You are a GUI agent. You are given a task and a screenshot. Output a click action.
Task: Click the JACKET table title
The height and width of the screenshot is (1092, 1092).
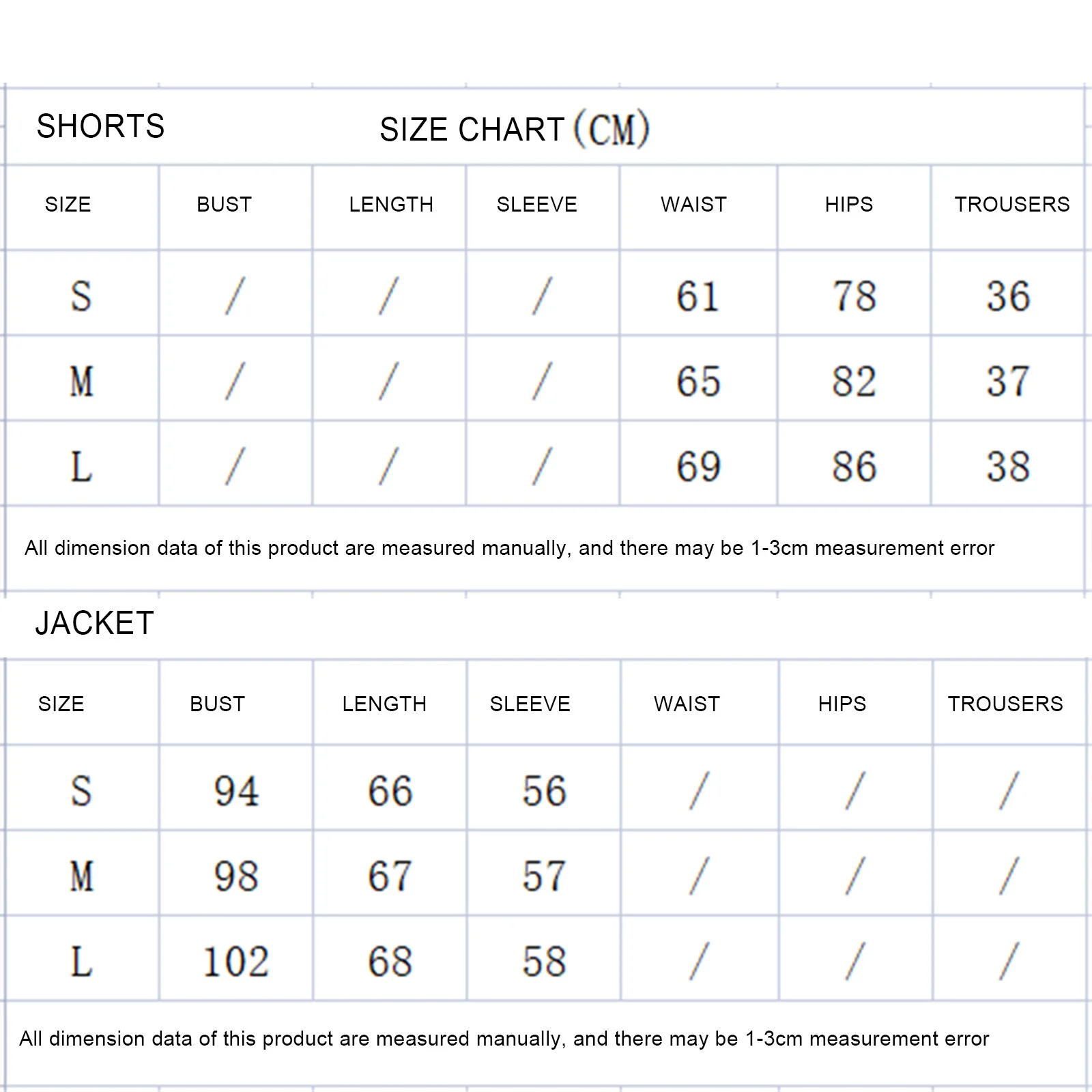click(x=94, y=623)
